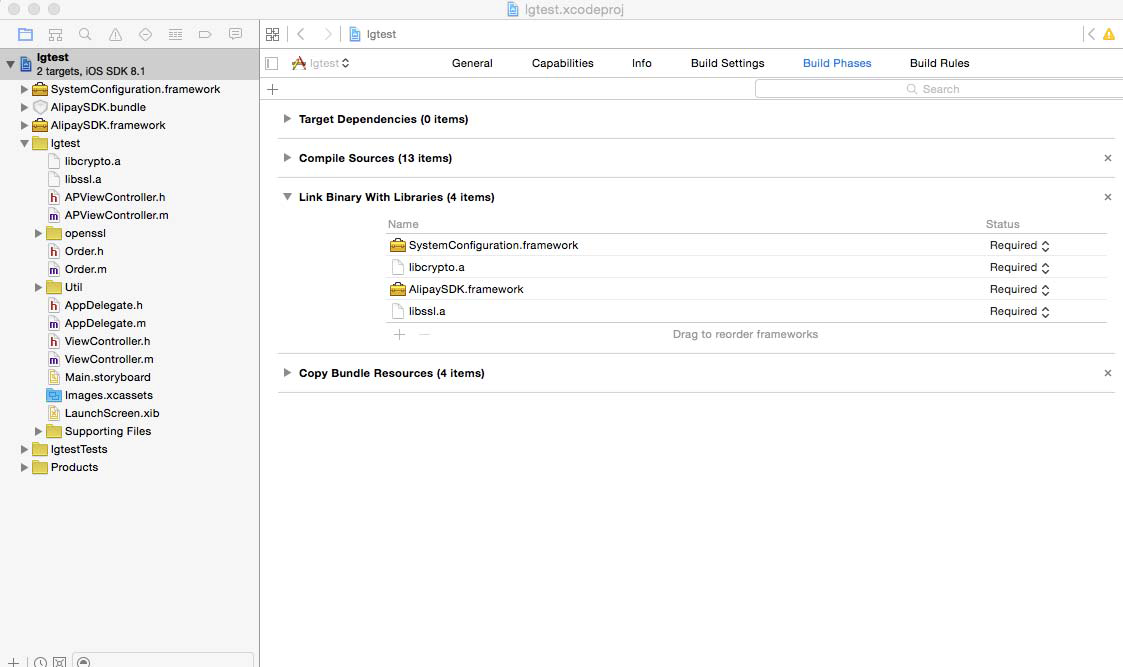This screenshot has height=667, width=1123.
Task: Expand the Util folder
Action: (x=39, y=287)
